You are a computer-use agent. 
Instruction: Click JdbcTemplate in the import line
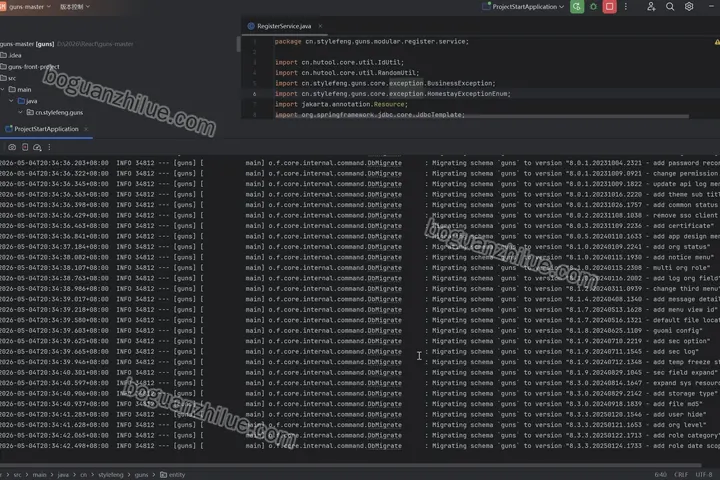tap(440, 115)
